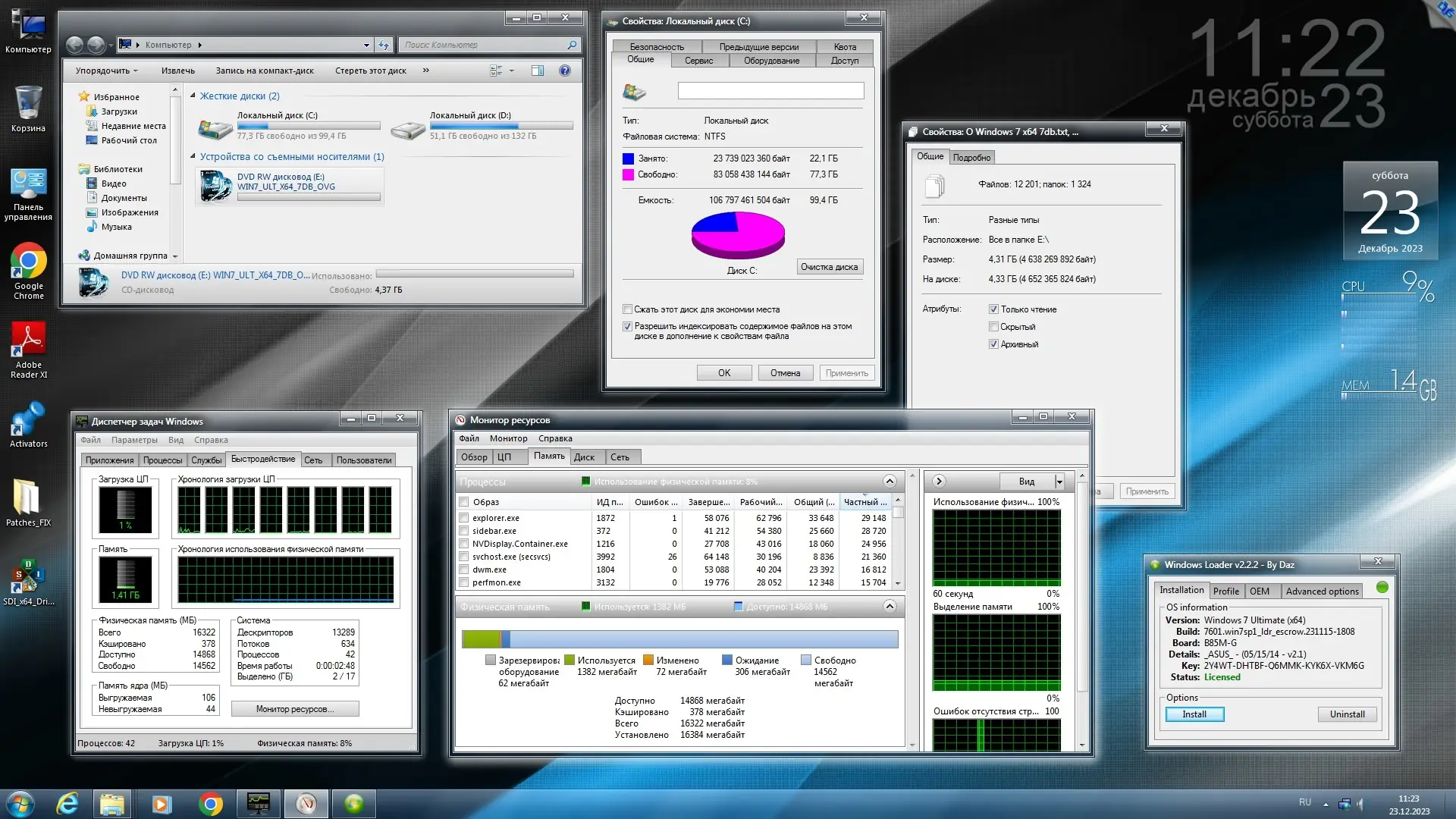
Task: Enable compress this disk checkbox
Action: 627,309
